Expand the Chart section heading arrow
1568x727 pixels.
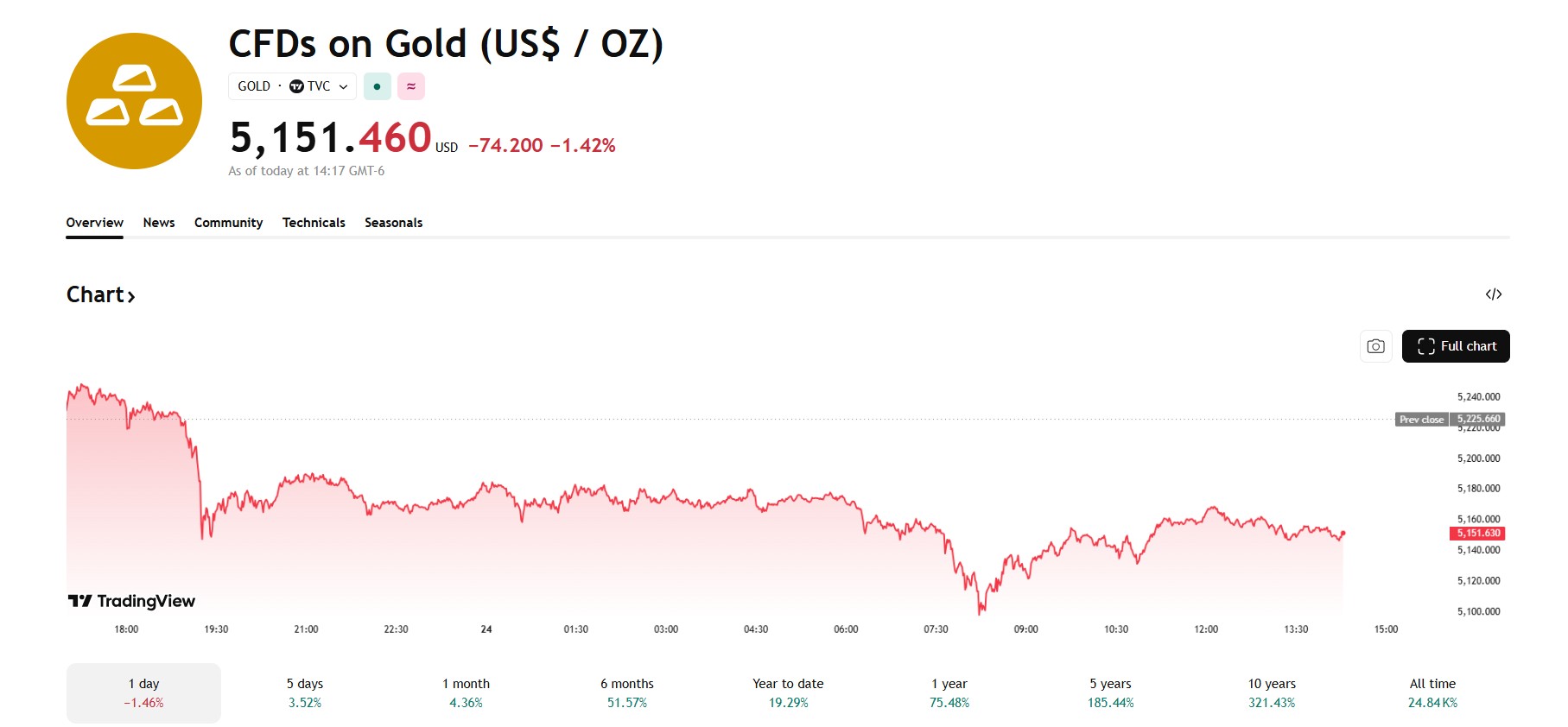(x=131, y=296)
